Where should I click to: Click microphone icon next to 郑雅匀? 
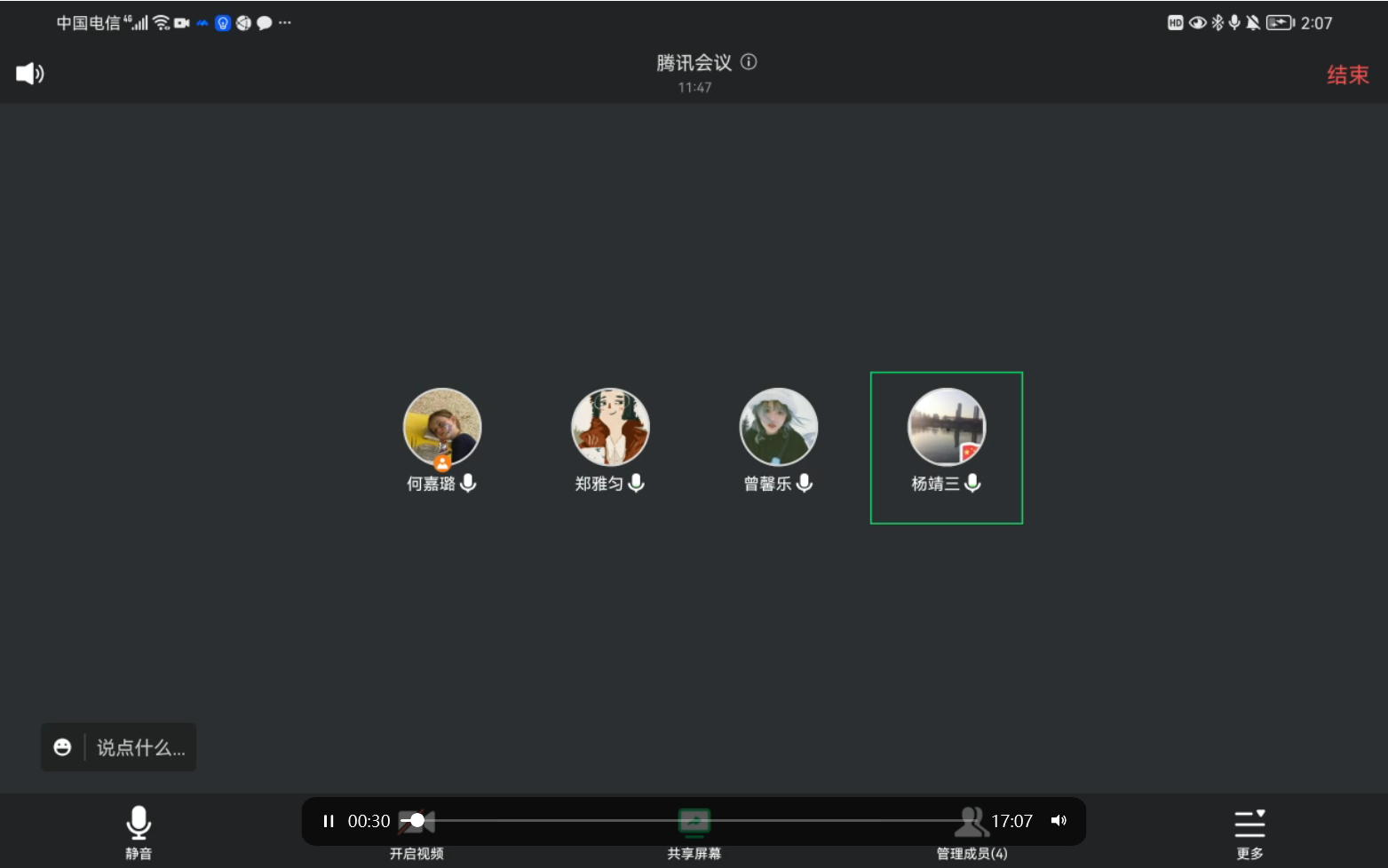(636, 483)
